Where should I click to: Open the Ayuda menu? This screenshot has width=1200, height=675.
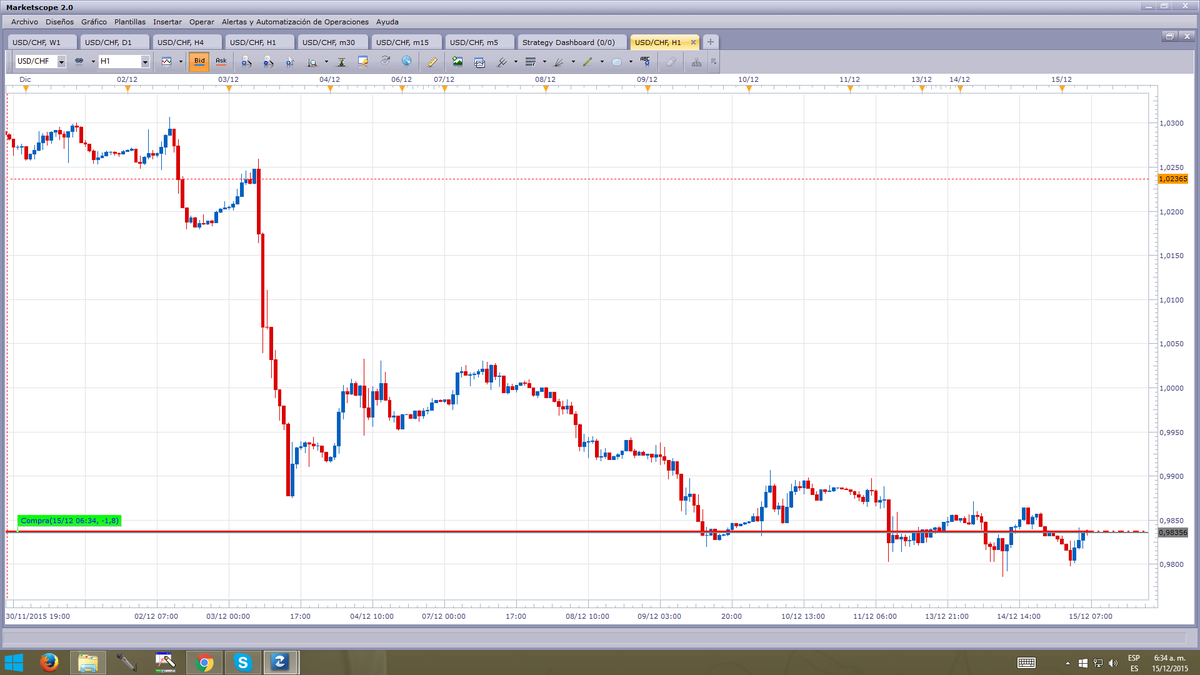[387, 21]
